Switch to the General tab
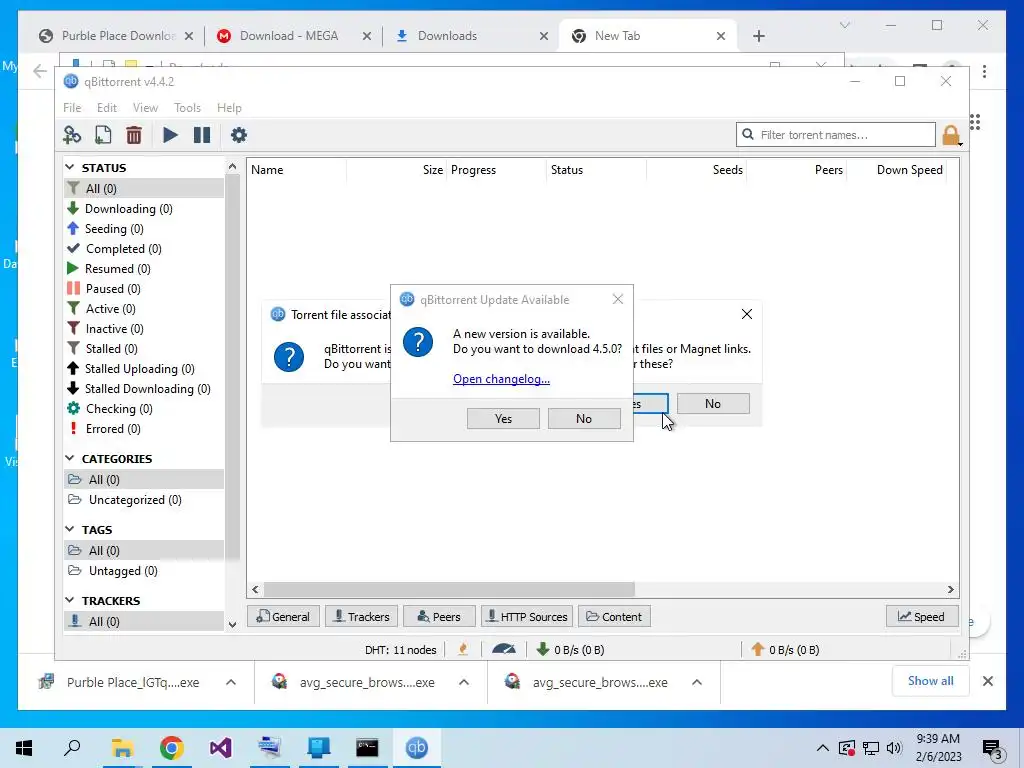 pyautogui.click(x=283, y=616)
